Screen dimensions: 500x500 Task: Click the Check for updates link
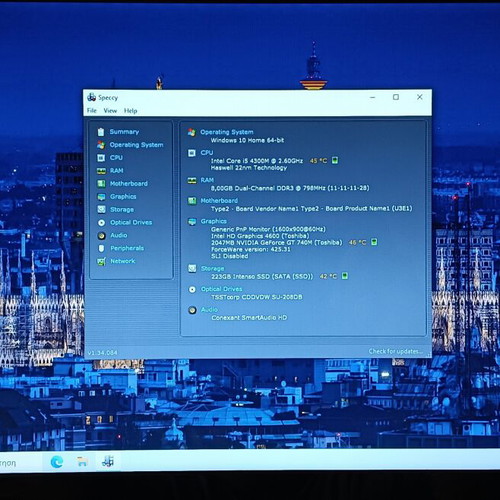point(395,351)
